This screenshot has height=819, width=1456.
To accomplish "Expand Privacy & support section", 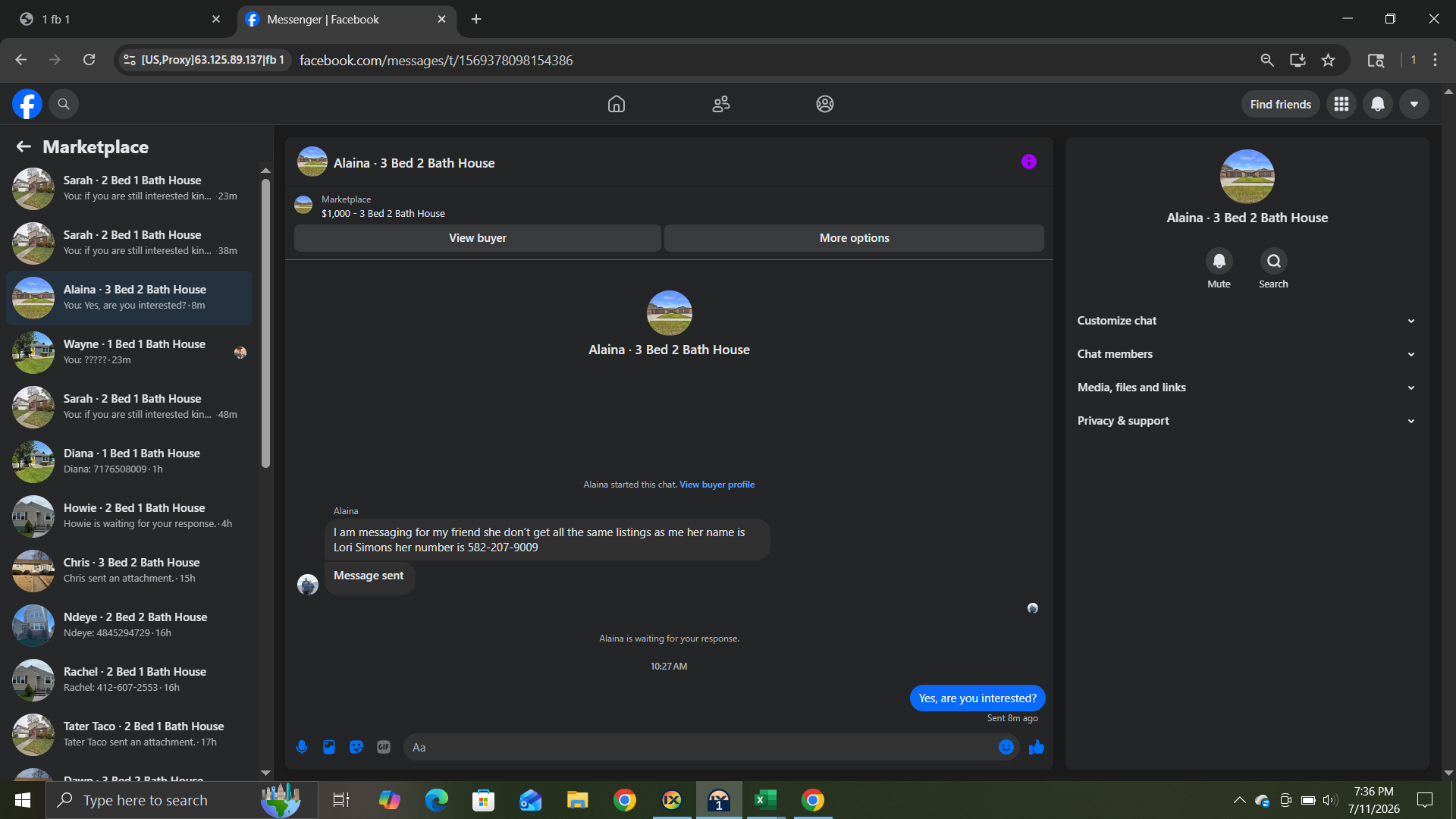I will pyautogui.click(x=1247, y=421).
